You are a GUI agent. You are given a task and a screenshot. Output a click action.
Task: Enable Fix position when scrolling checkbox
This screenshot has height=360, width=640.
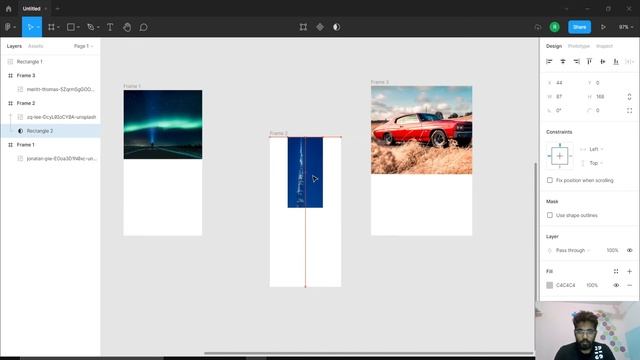[x=550, y=180]
